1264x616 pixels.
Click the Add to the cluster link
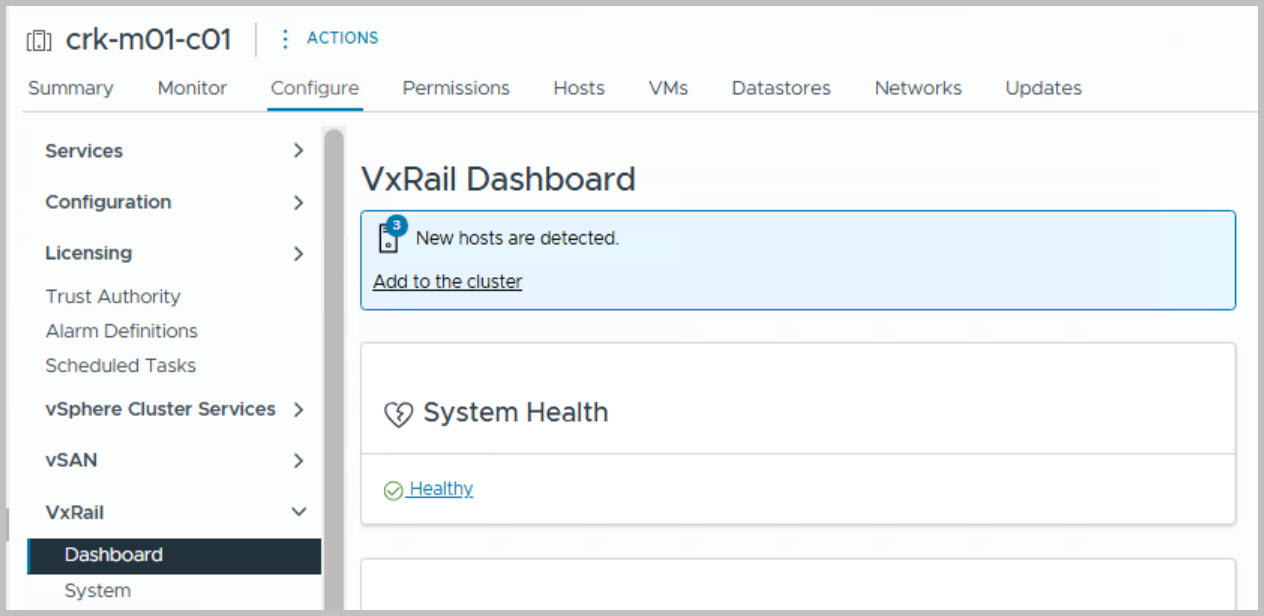click(447, 282)
